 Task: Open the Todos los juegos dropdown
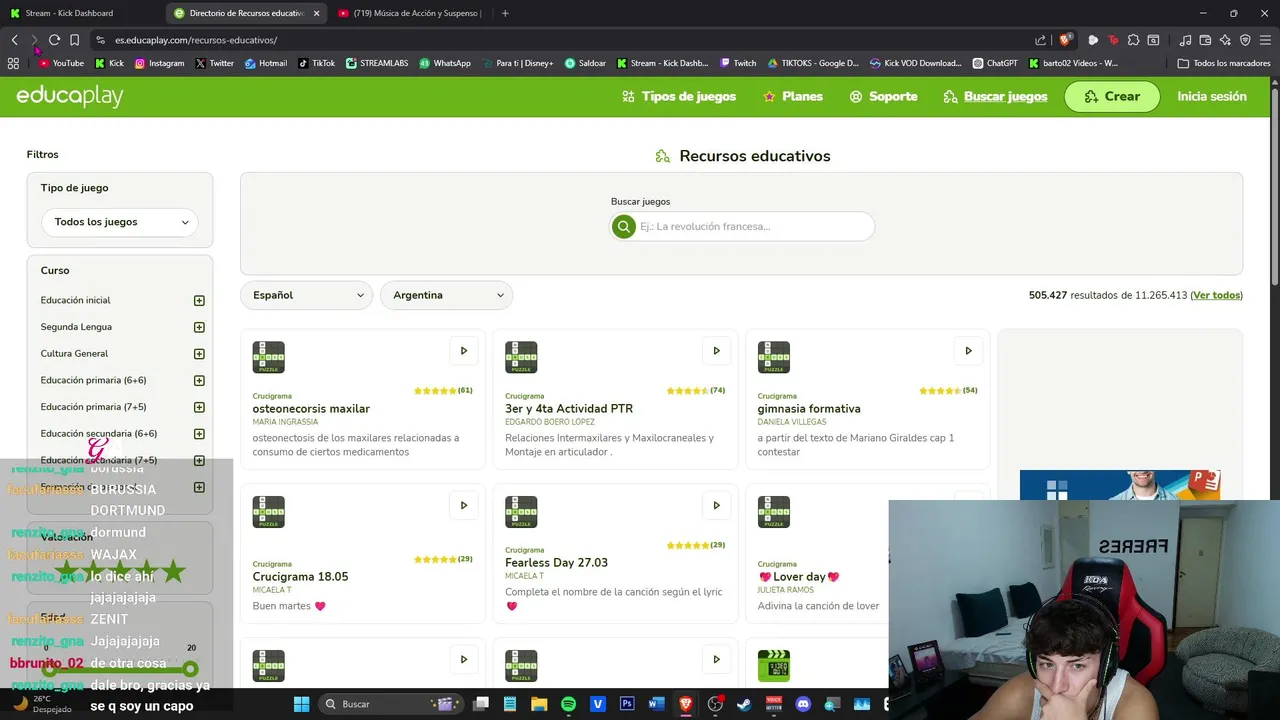tap(120, 222)
